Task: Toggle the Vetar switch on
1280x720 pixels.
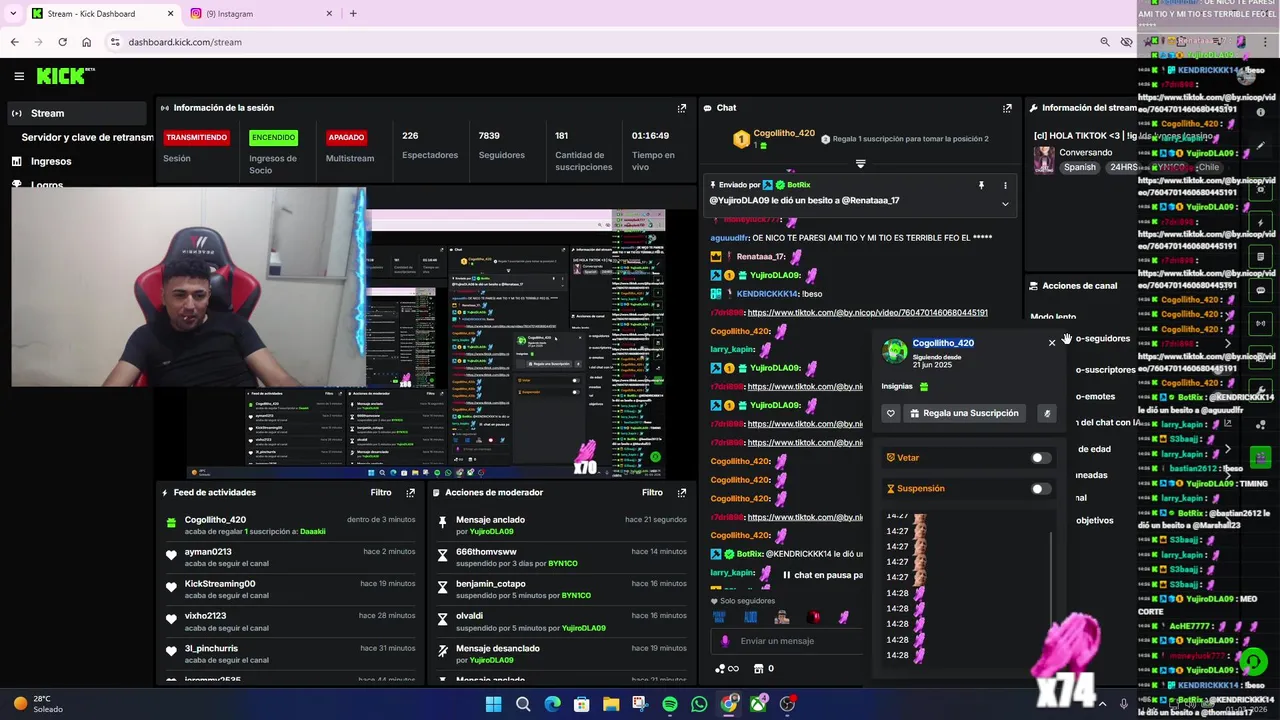Action: pyautogui.click(x=1040, y=458)
